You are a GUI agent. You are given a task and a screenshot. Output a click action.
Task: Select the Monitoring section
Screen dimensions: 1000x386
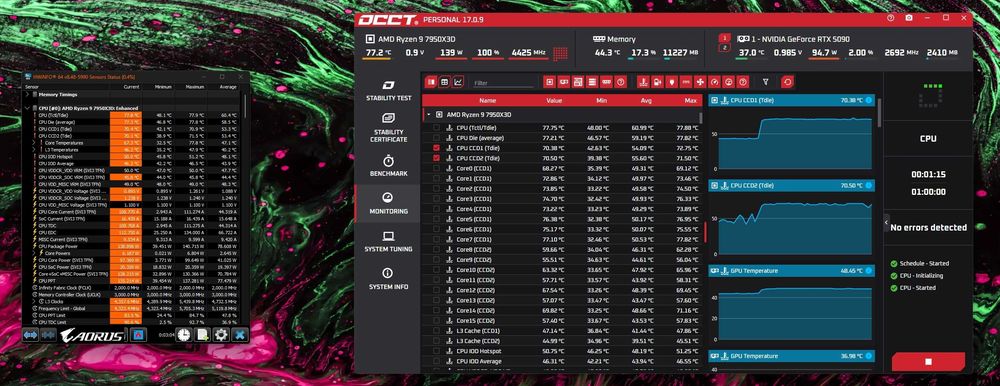[x=388, y=204]
